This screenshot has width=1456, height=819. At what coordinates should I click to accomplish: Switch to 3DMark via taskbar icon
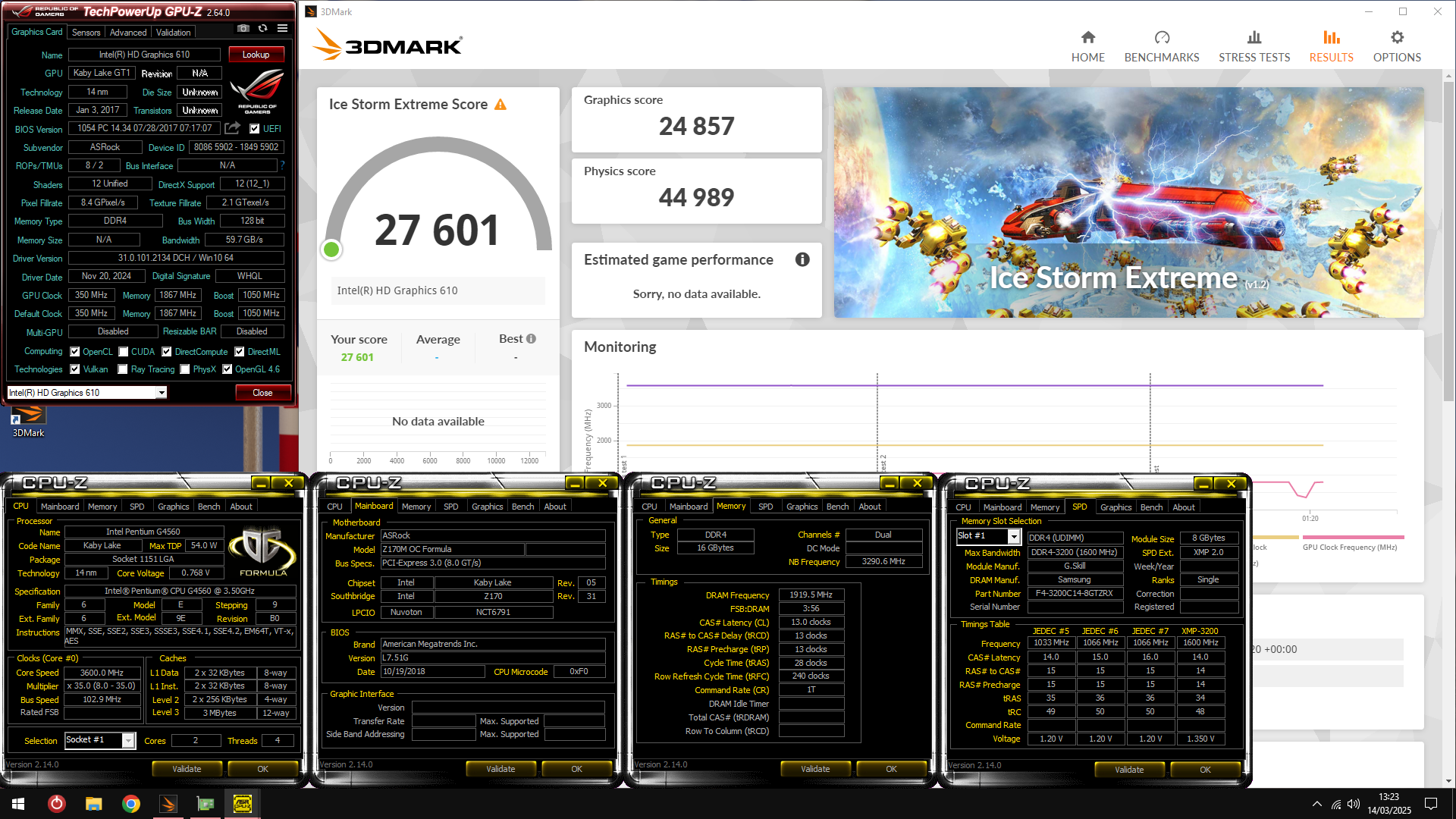168,804
